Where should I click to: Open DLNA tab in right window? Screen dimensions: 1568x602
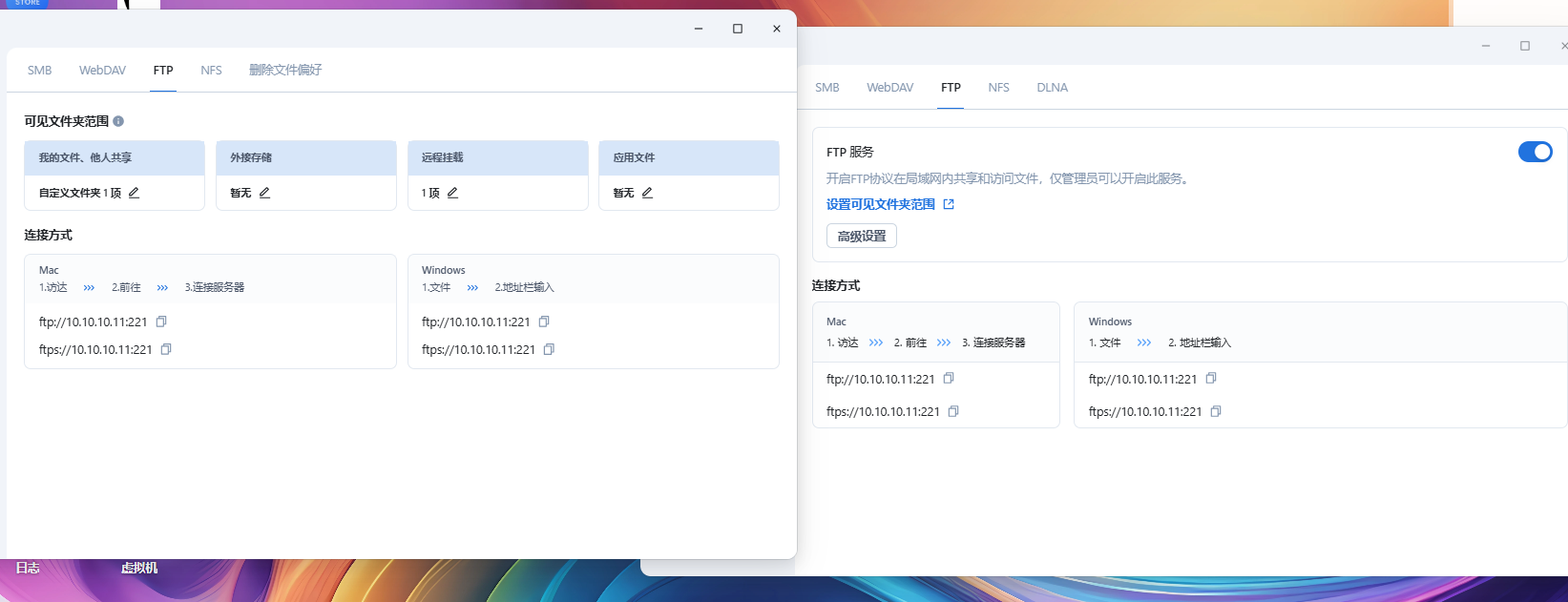[x=1053, y=88]
